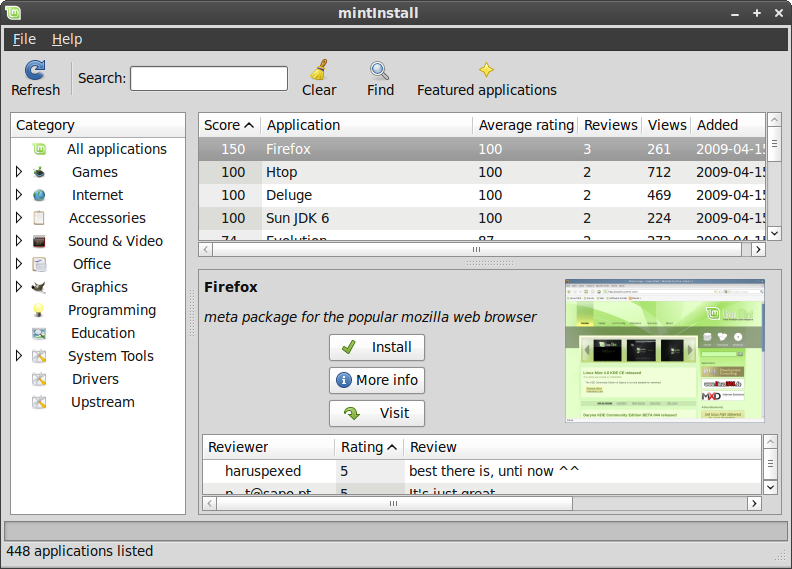Image resolution: width=792 pixels, height=569 pixels.
Task: Open Featured applications star icon
Action: 486,70
